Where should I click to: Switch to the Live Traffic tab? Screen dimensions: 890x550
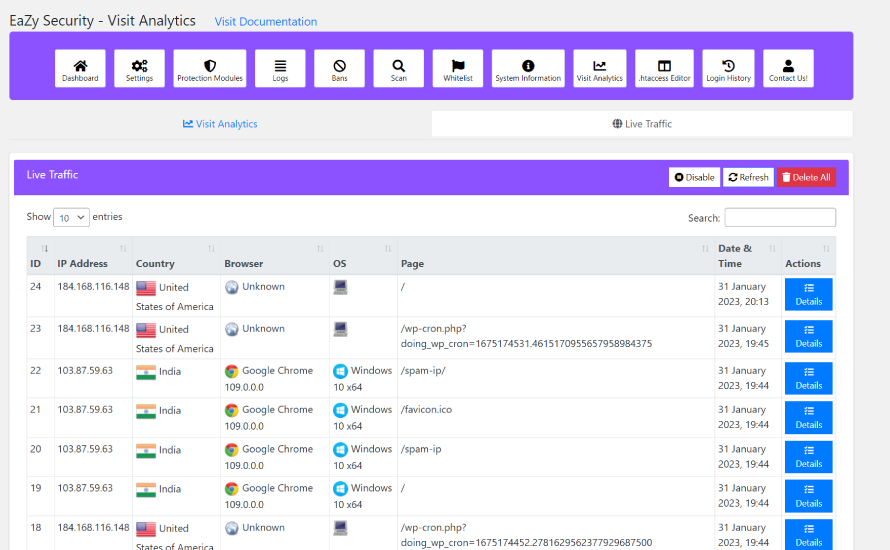(x=642, y=124)
